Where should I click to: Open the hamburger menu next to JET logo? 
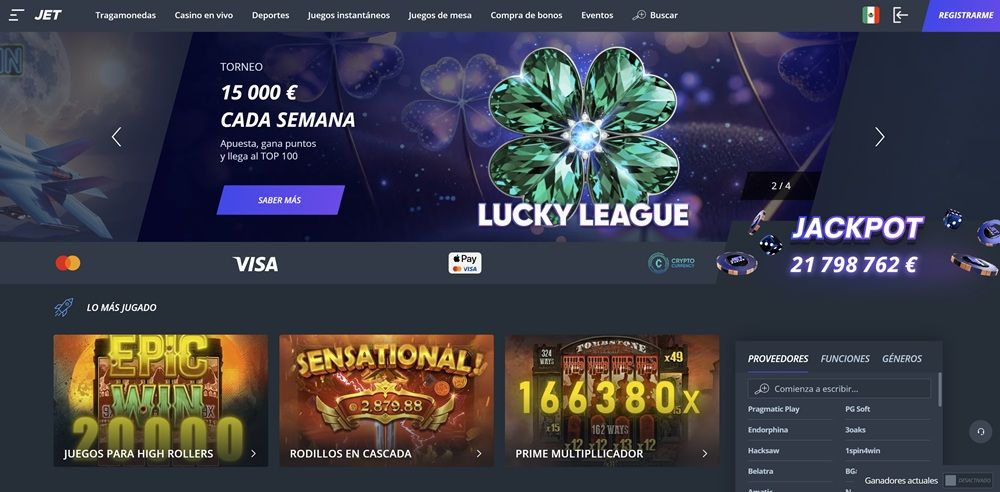coord(17,15)
